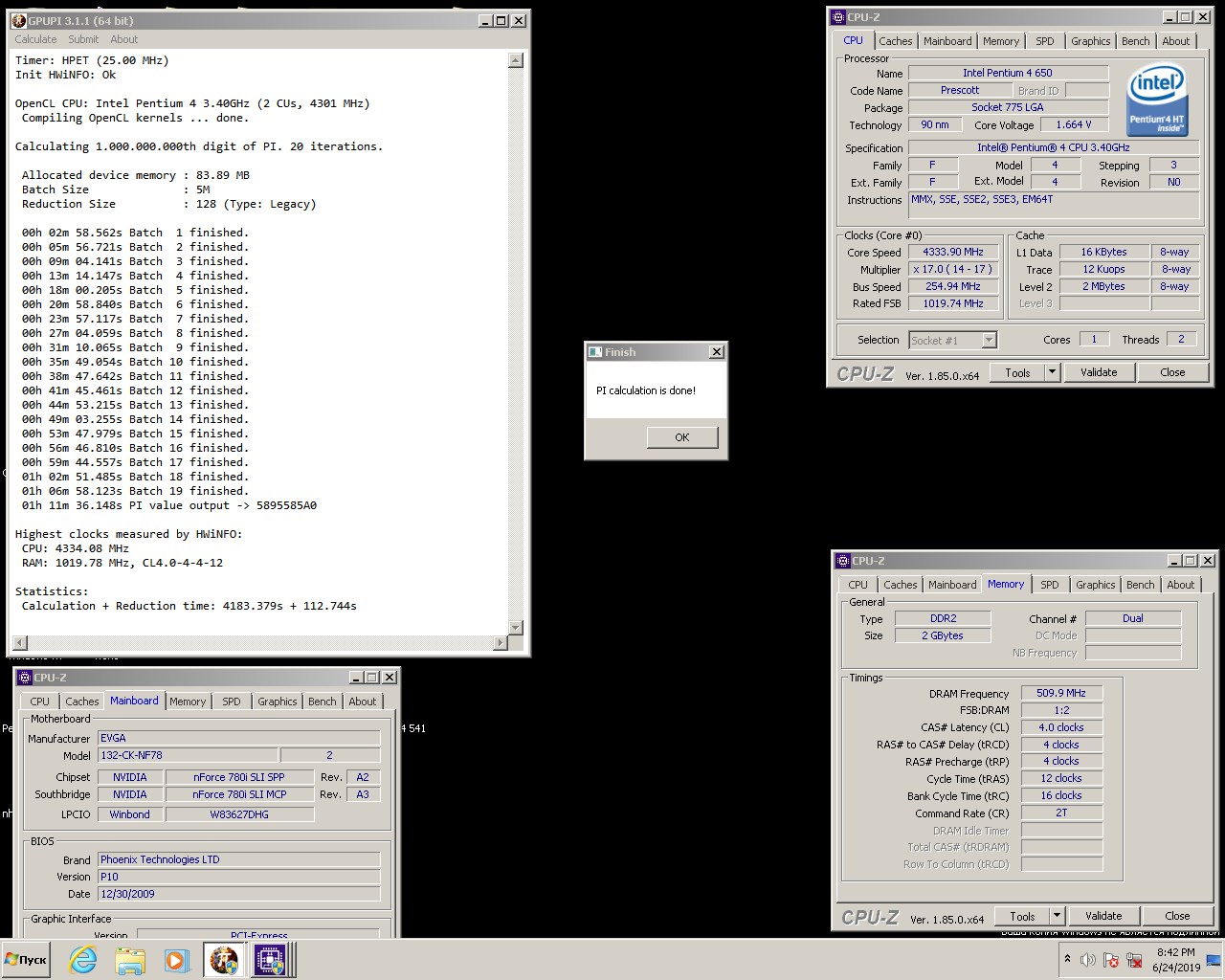Click the Core Speed value 4333.90 MHz
The height and width of the screenshot is (980, 1225).
(x=953, y=252)
